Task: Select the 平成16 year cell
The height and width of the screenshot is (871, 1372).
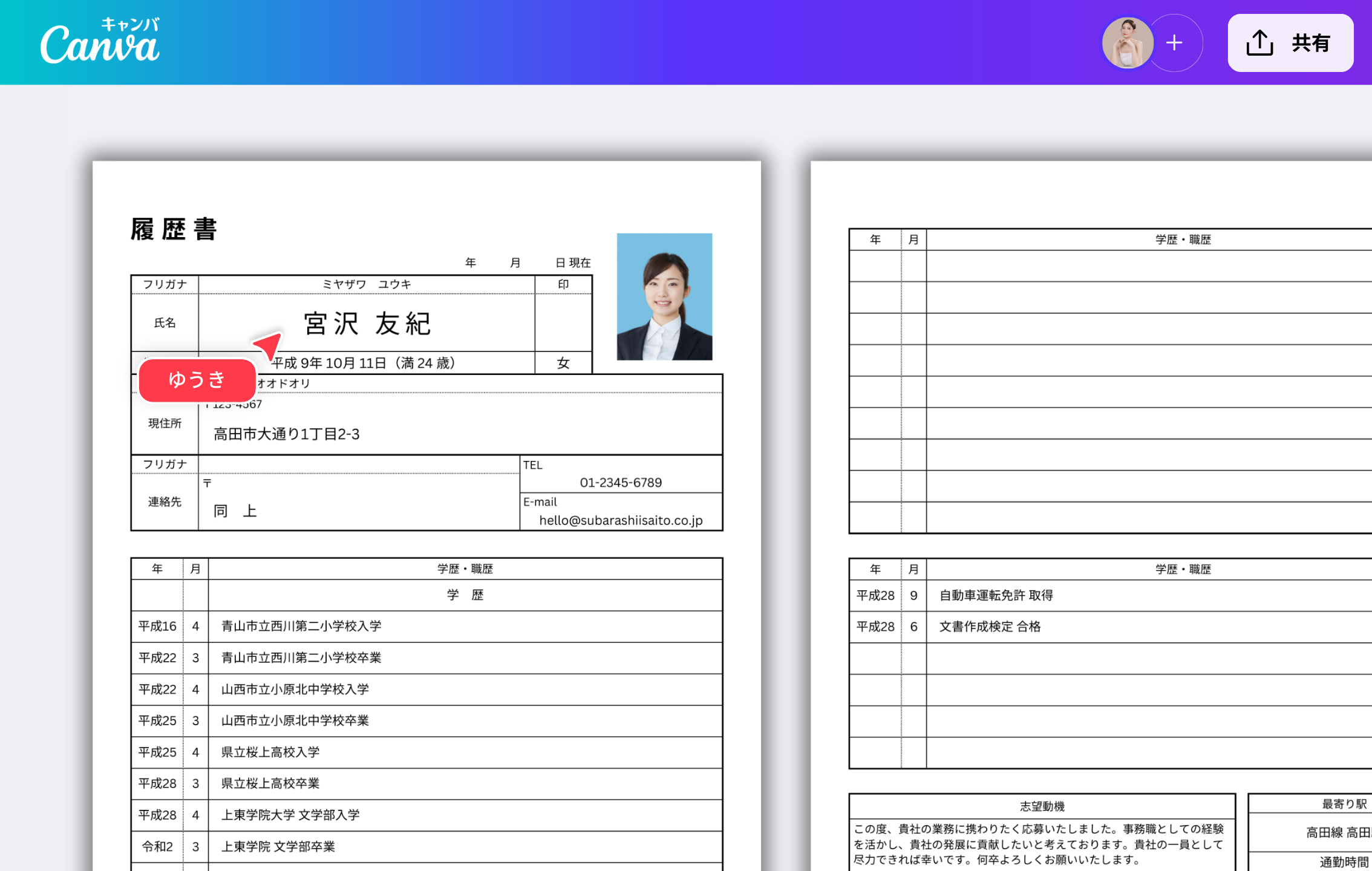Action: click(157, 626)
